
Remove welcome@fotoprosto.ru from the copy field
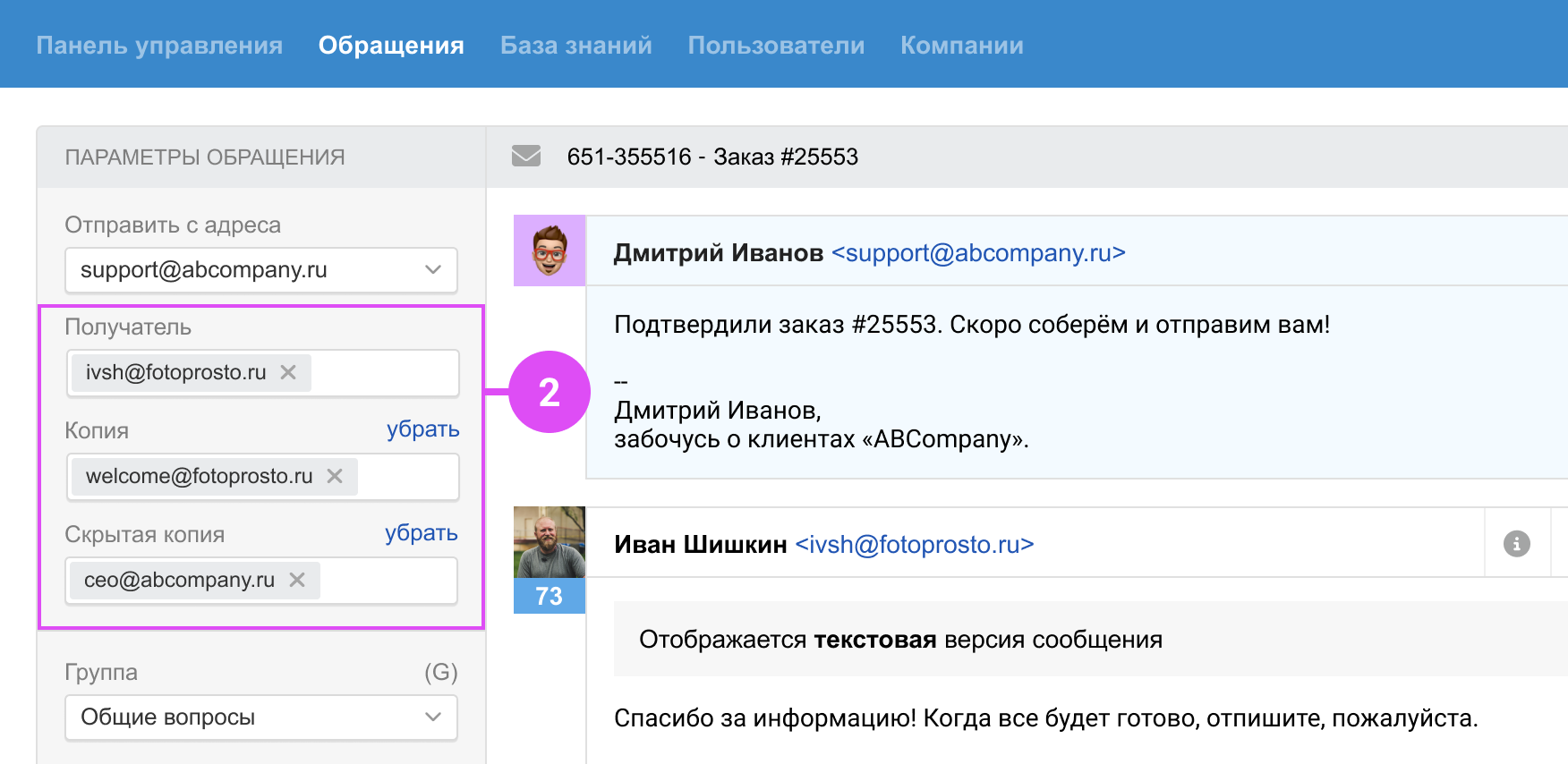pyautogui.click(x=335, y=476)
